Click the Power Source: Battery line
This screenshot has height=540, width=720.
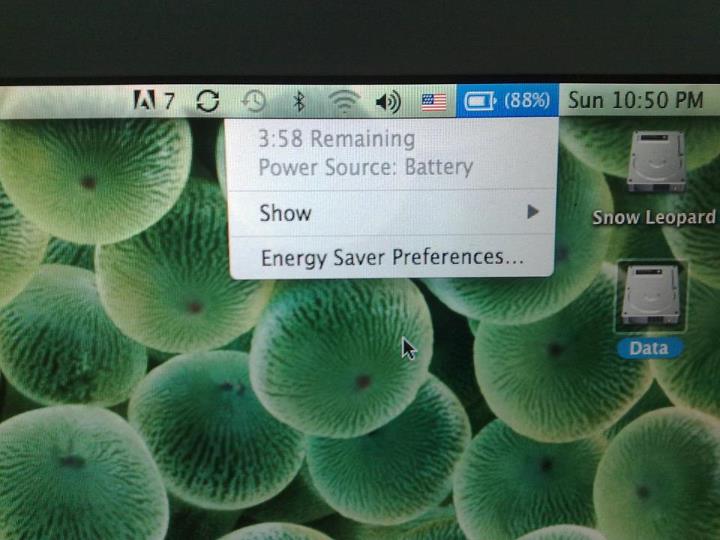point(365,166)
